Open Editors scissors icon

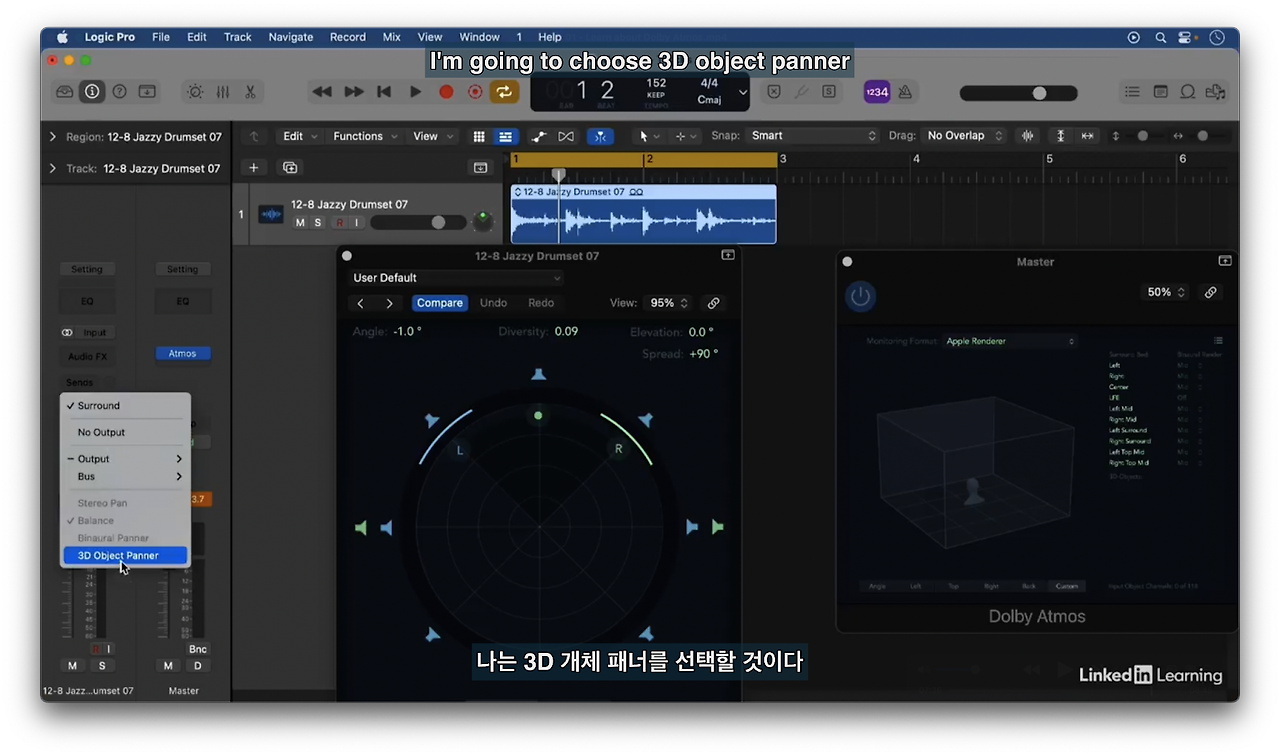(249, 92)
